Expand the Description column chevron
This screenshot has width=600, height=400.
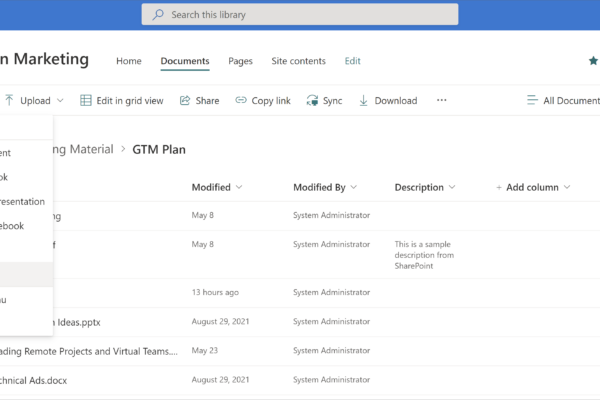(452, 187)
